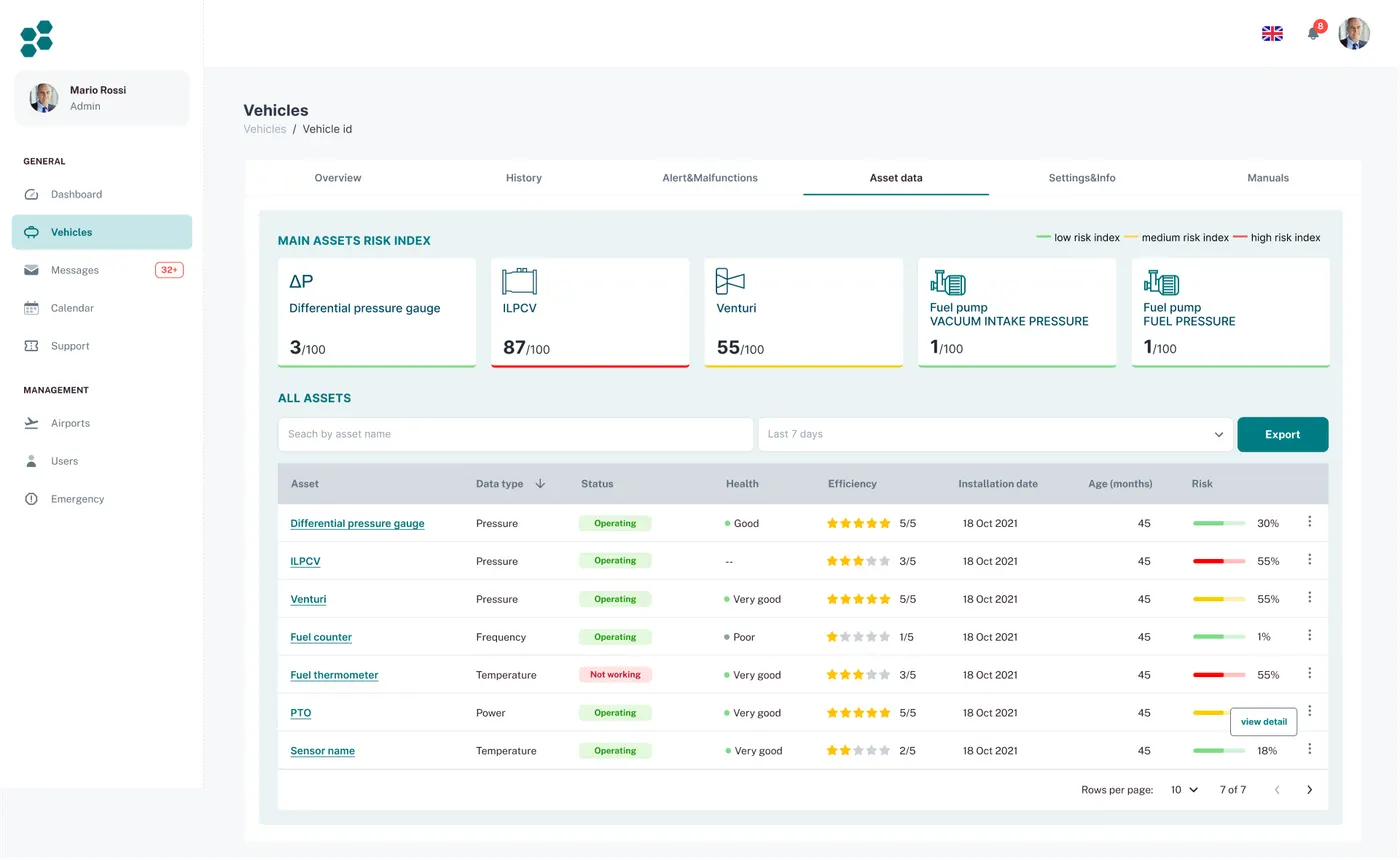Open the Settings&Info tab
Image resolution: width=1400 pixels, height=860 pixels.
pos(1082,178)
